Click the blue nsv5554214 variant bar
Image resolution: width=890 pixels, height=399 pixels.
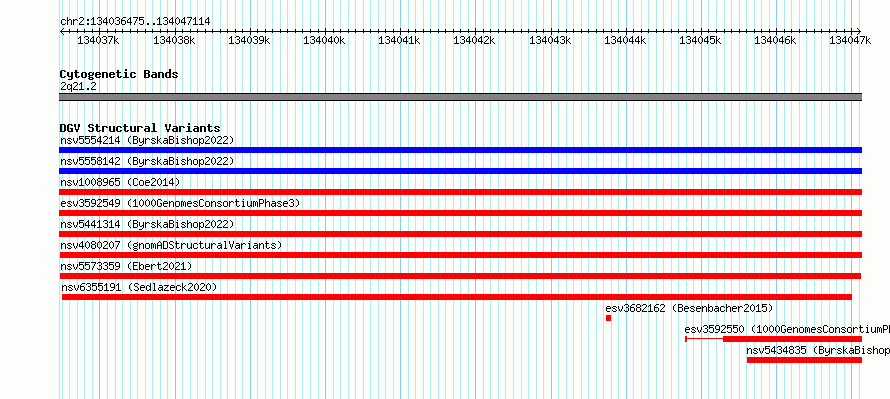point(460,150)
